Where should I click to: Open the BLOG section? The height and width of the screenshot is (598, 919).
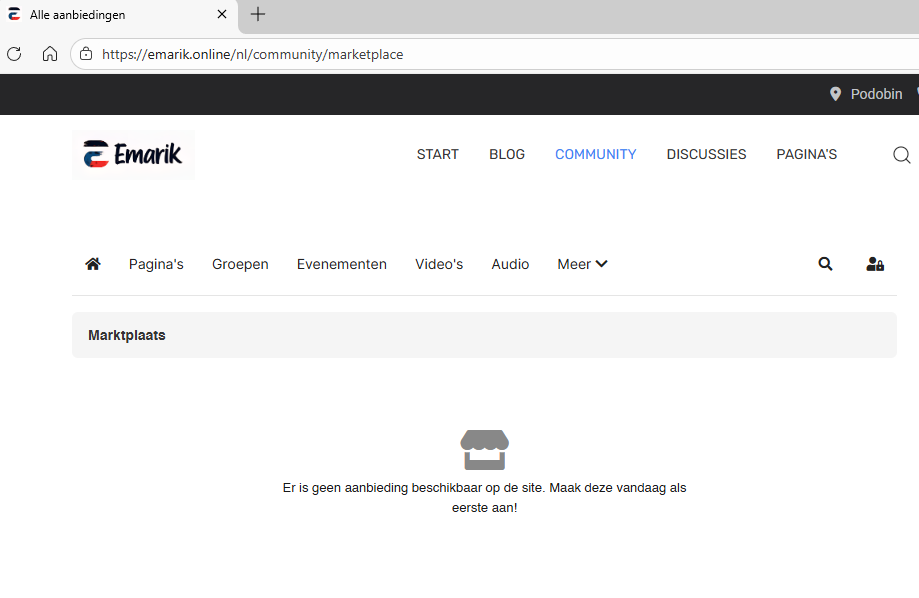(x=506, y=154)
